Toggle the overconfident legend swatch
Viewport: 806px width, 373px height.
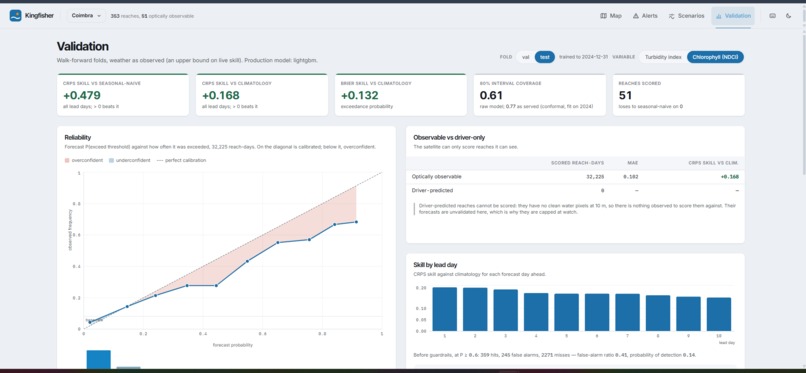pyautogui.click(x=67, y=160)
